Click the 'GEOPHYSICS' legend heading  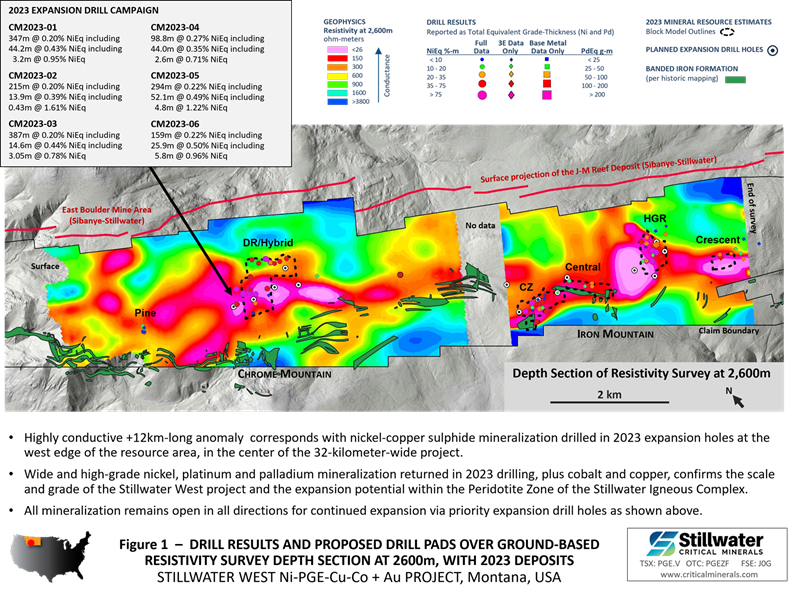point(344,22)
